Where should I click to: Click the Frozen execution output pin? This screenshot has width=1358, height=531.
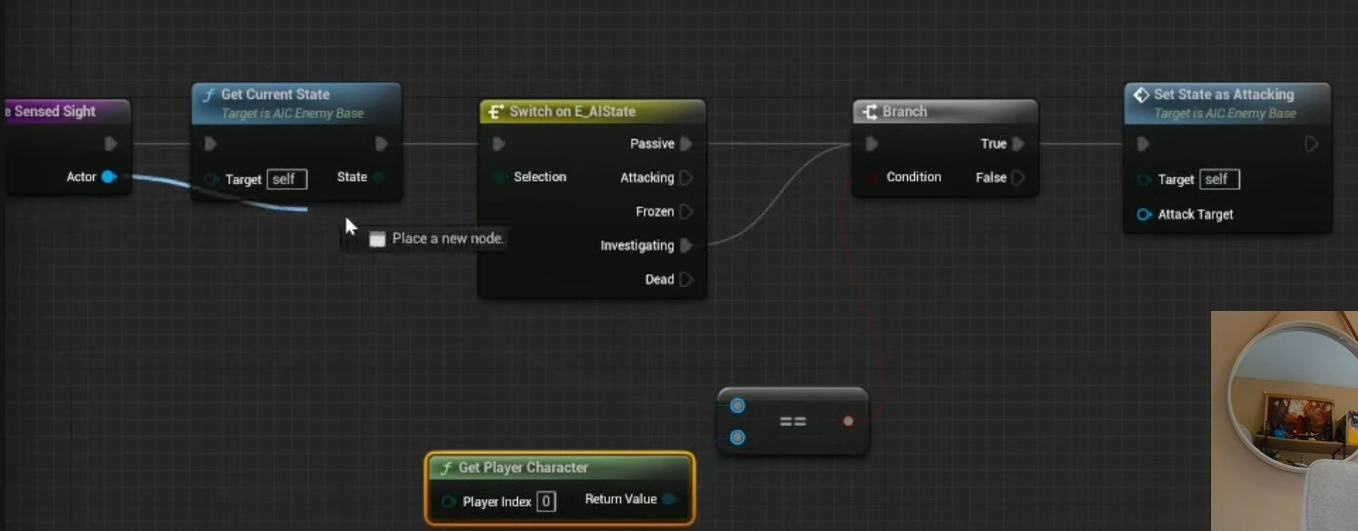686,212
